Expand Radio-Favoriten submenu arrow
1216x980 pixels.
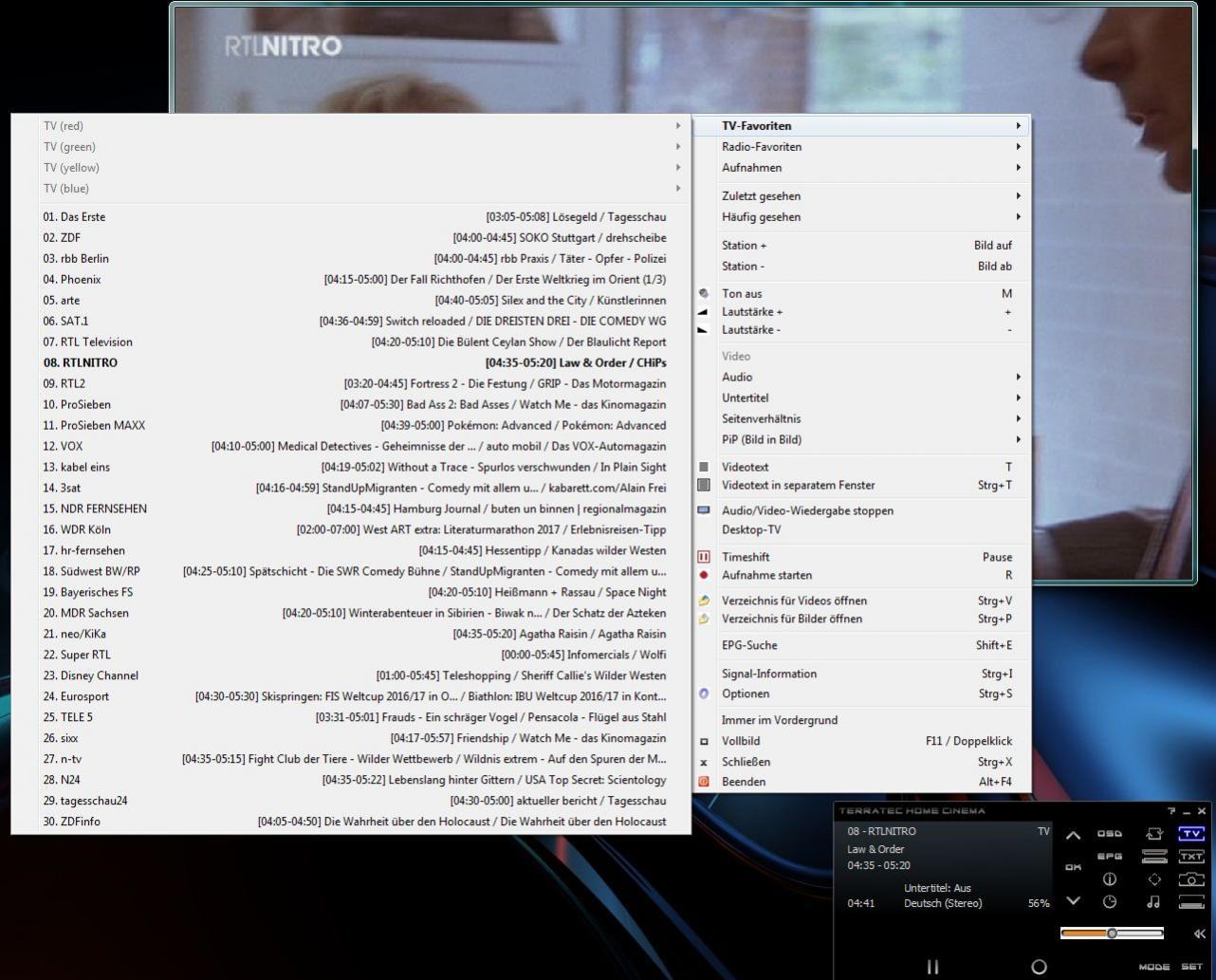pos(1018,146)
